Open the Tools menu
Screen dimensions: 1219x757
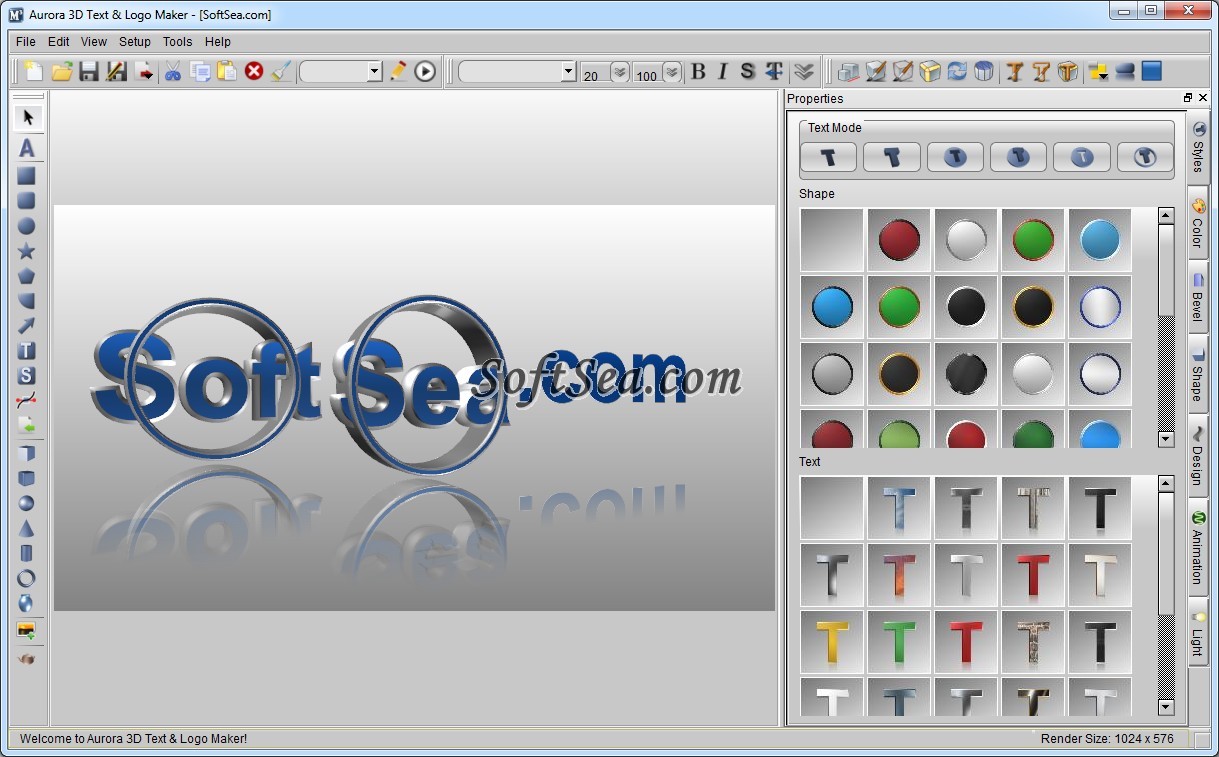tap(178, 42)
